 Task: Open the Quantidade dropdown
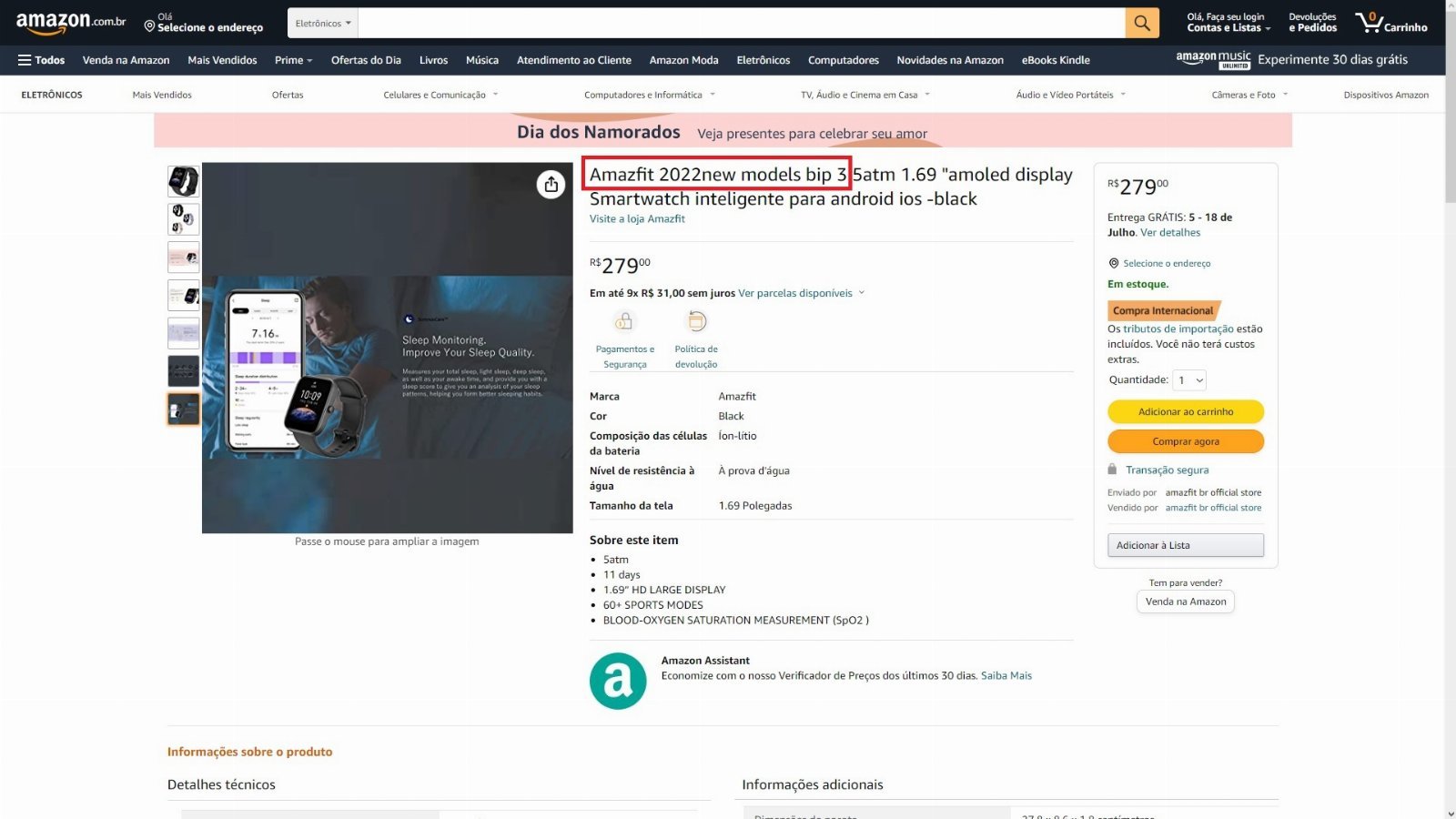[1189, 380]
